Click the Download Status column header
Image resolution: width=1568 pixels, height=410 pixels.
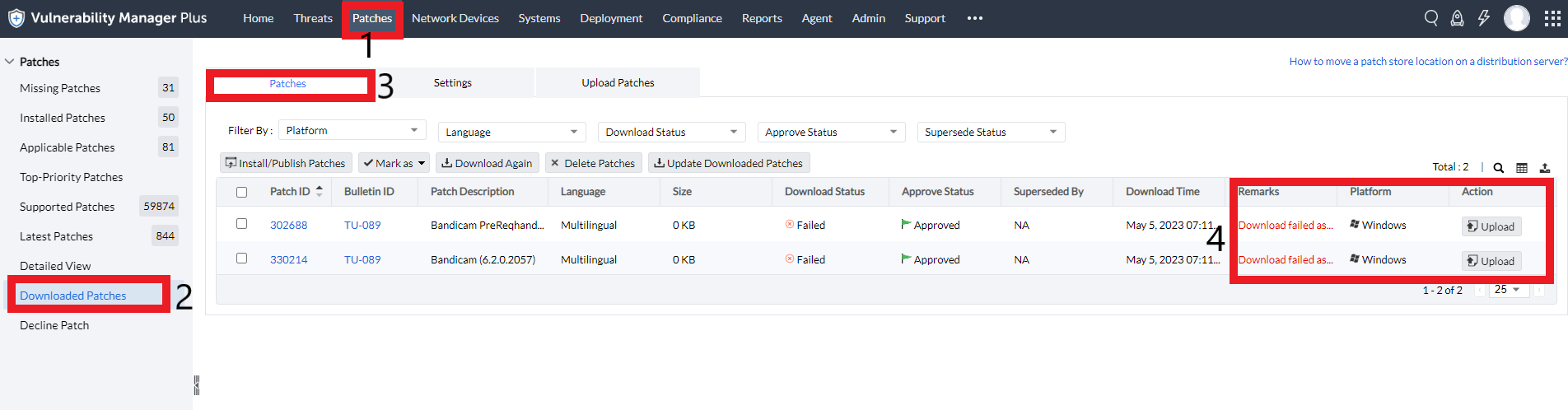pyautogui.click(x=824, y=191)
